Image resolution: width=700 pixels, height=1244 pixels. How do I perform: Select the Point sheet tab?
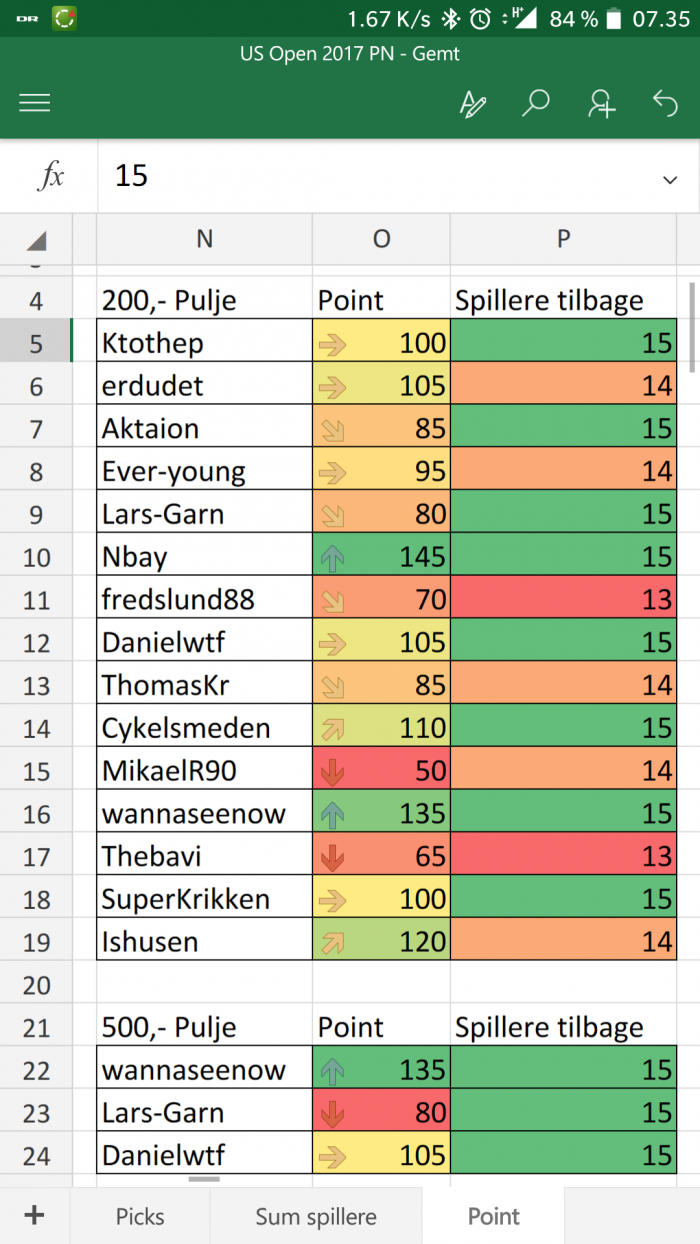coord(494,1216)
